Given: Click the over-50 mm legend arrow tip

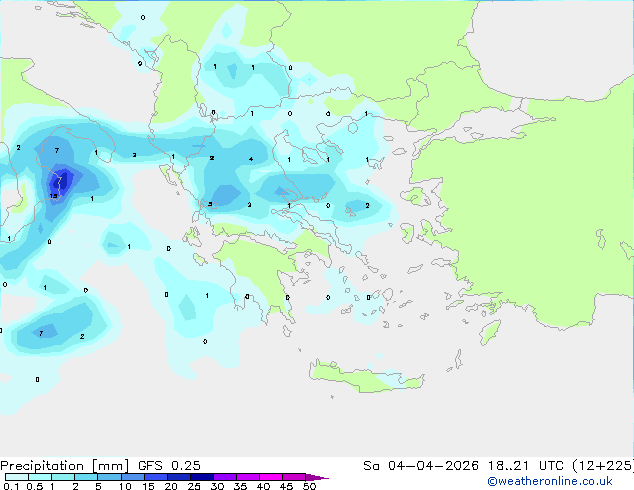Looking at the screenshot, I should click(317, 477).
